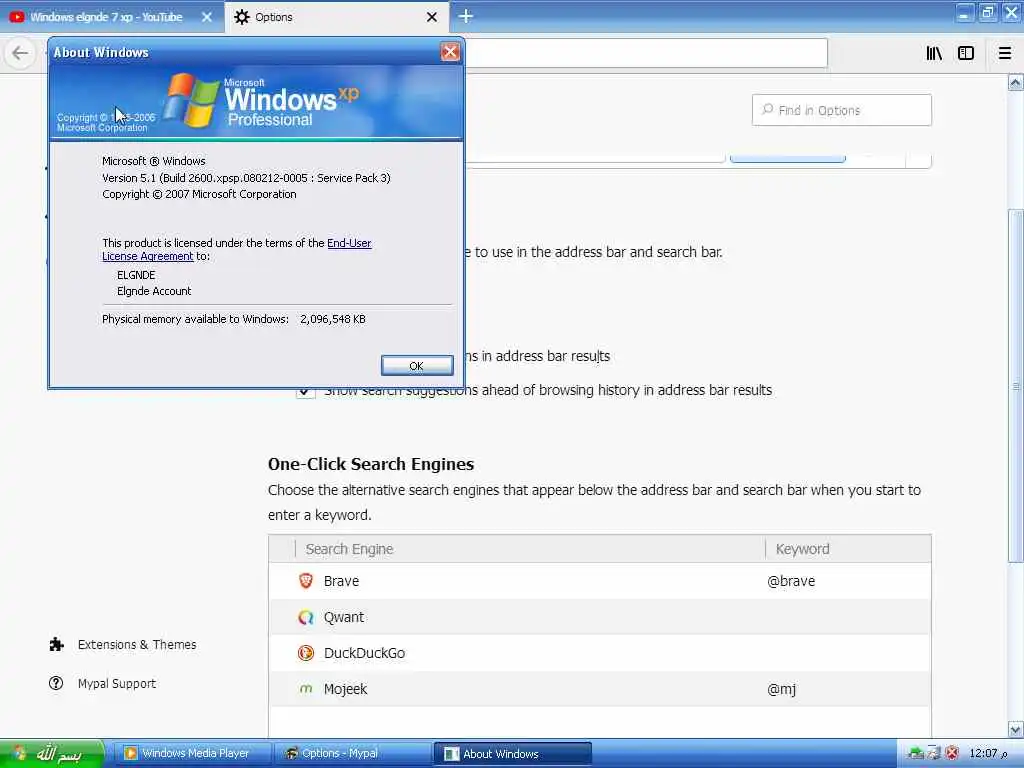The height and width of the screenshot is (768, 1024).
Task: Click the Qwant icon in engine list
Action: [306, 616]
